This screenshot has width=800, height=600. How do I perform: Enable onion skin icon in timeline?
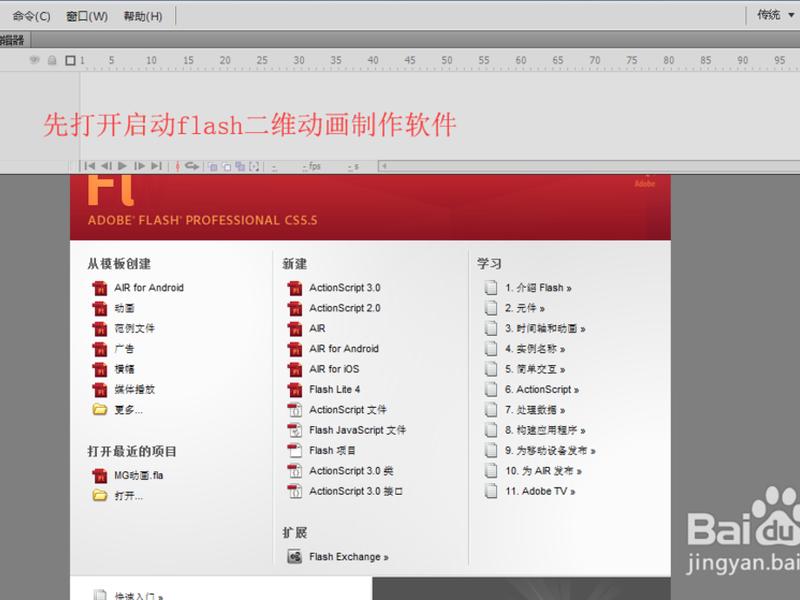coord(213,166)
